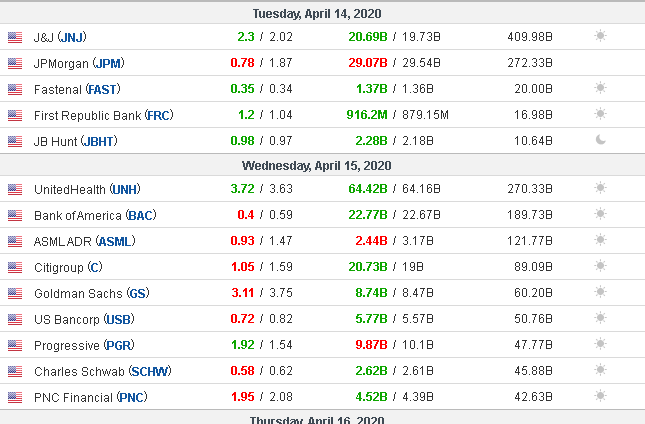Image resolution: width=645 pixels, height=424 pixels.
Task: Click the sun icon in UnitedHealth row
Action: pos(600,189)
